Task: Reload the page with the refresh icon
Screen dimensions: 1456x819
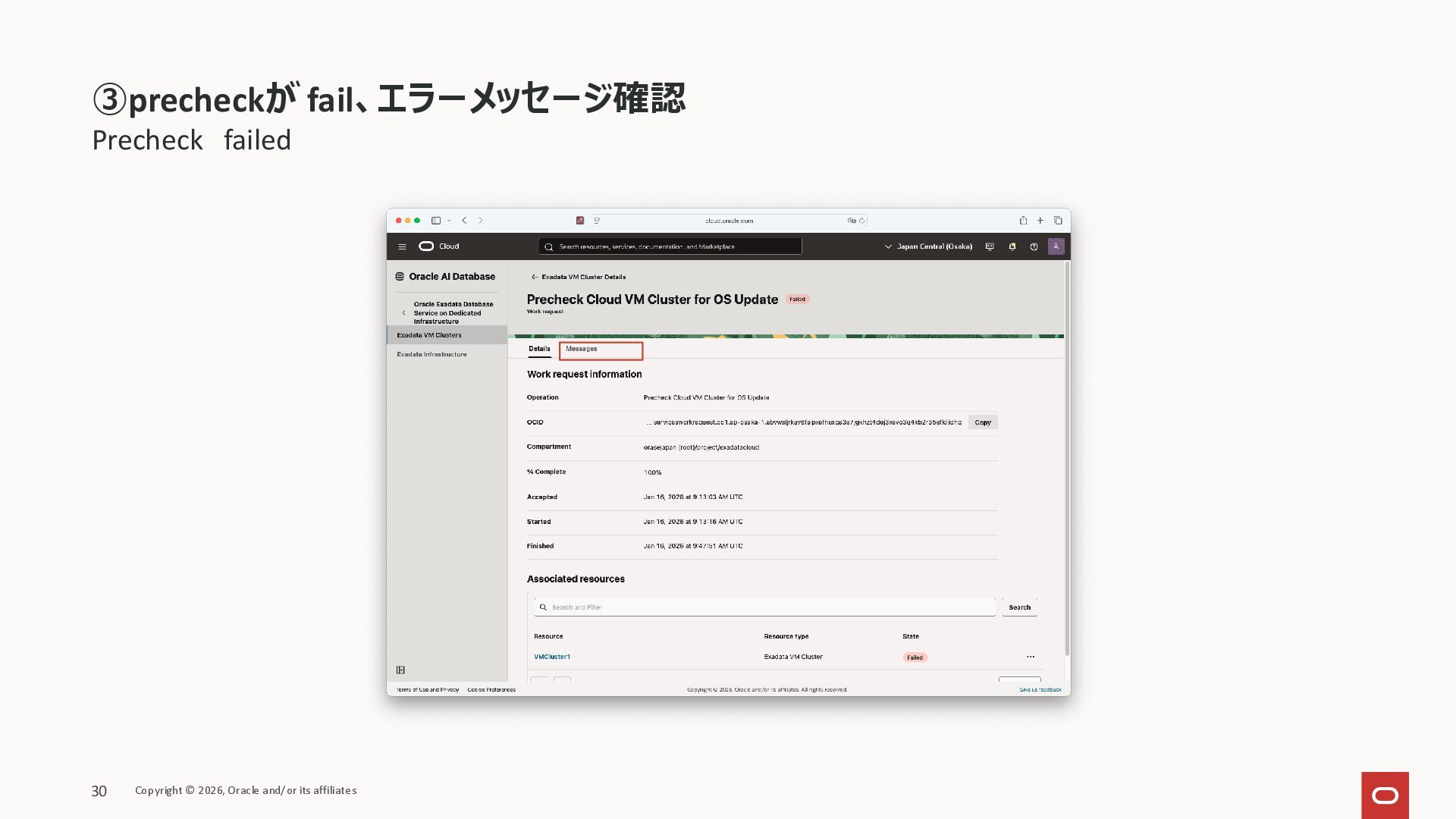Action: click(862, 221)
